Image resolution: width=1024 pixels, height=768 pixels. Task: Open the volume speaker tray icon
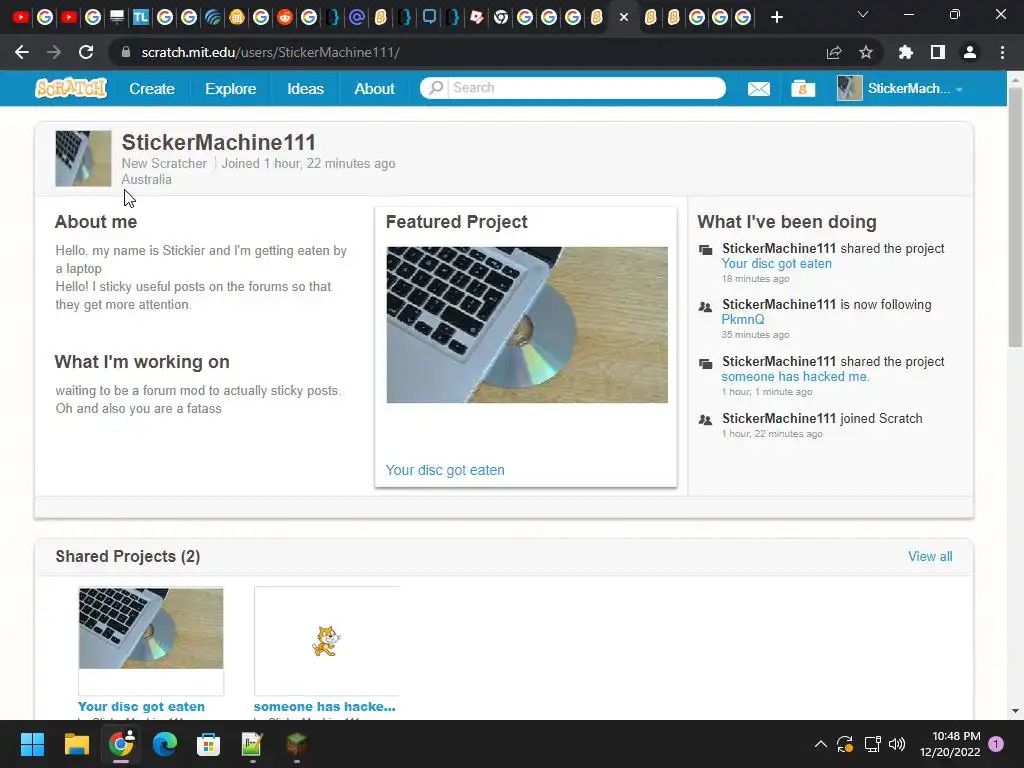tap(897, 744)
